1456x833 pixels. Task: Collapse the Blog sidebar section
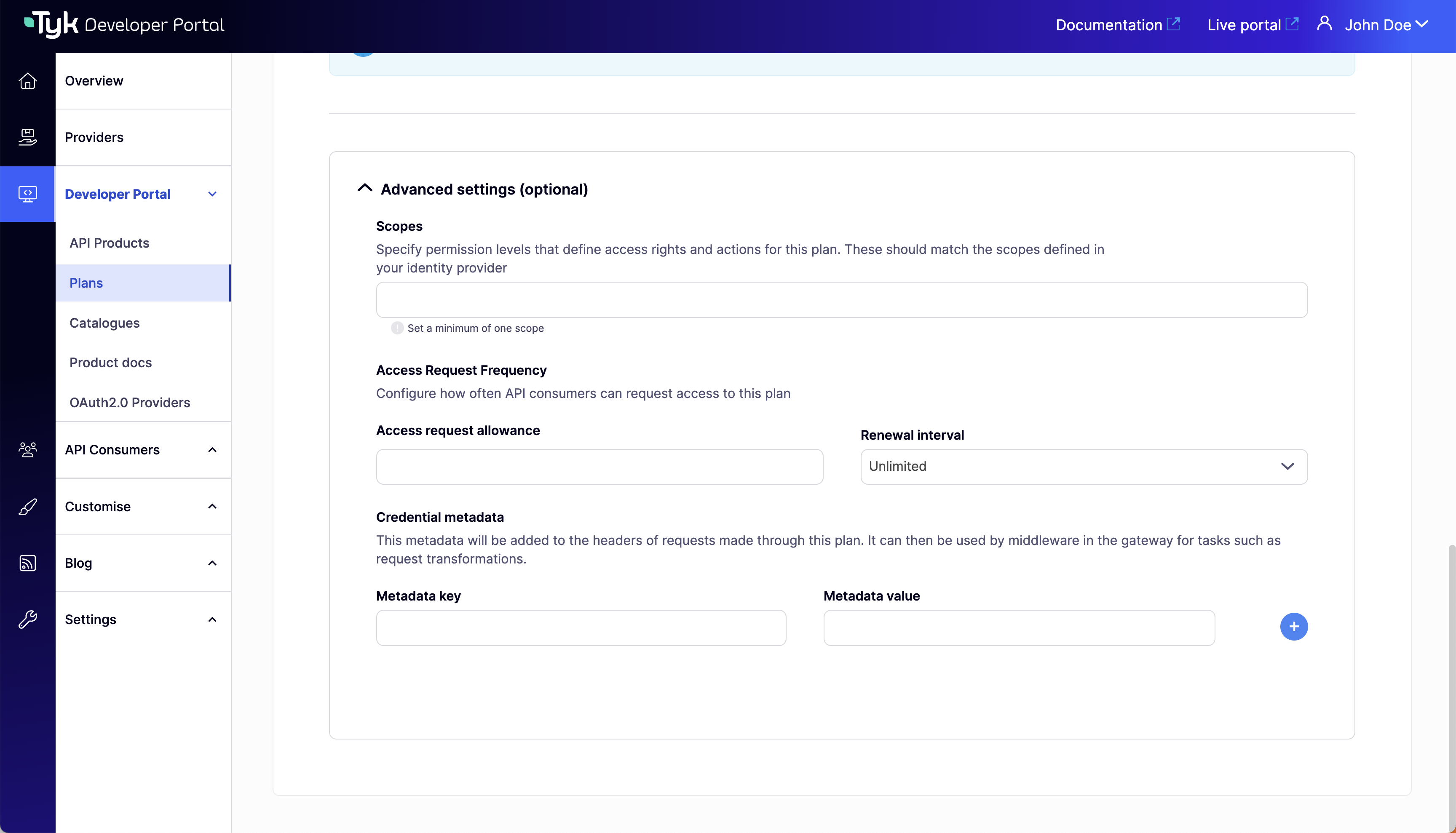212,563
